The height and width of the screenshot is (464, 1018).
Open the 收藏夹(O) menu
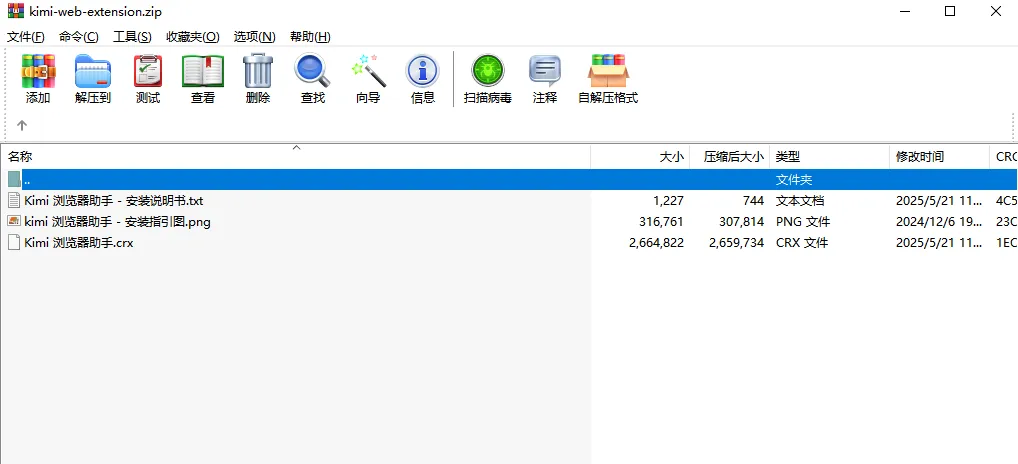click(x=193, y=37)
